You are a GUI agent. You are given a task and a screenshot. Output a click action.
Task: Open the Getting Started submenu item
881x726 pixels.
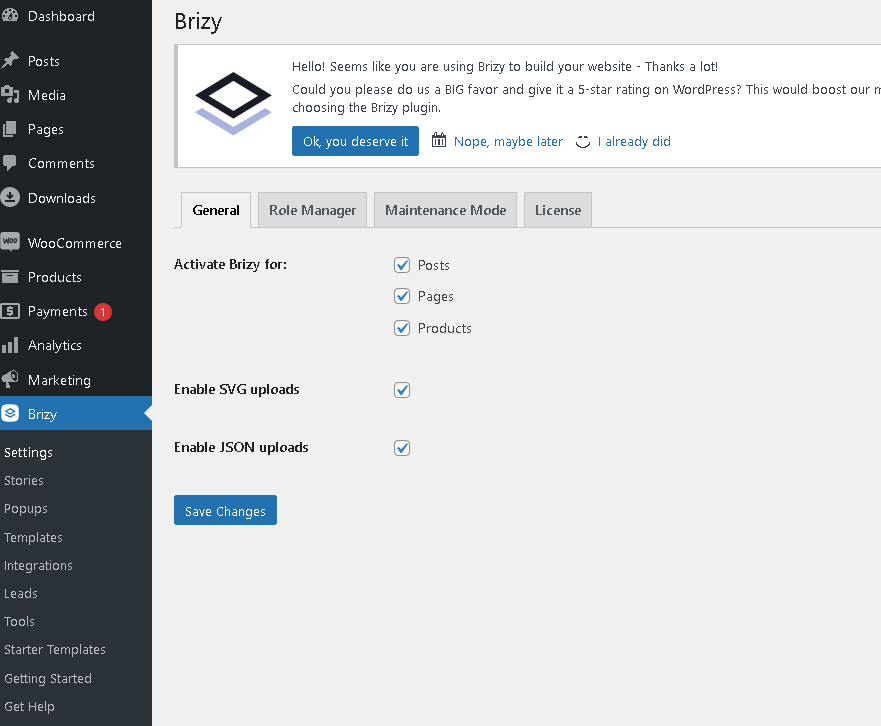click(x=48, y=678)
